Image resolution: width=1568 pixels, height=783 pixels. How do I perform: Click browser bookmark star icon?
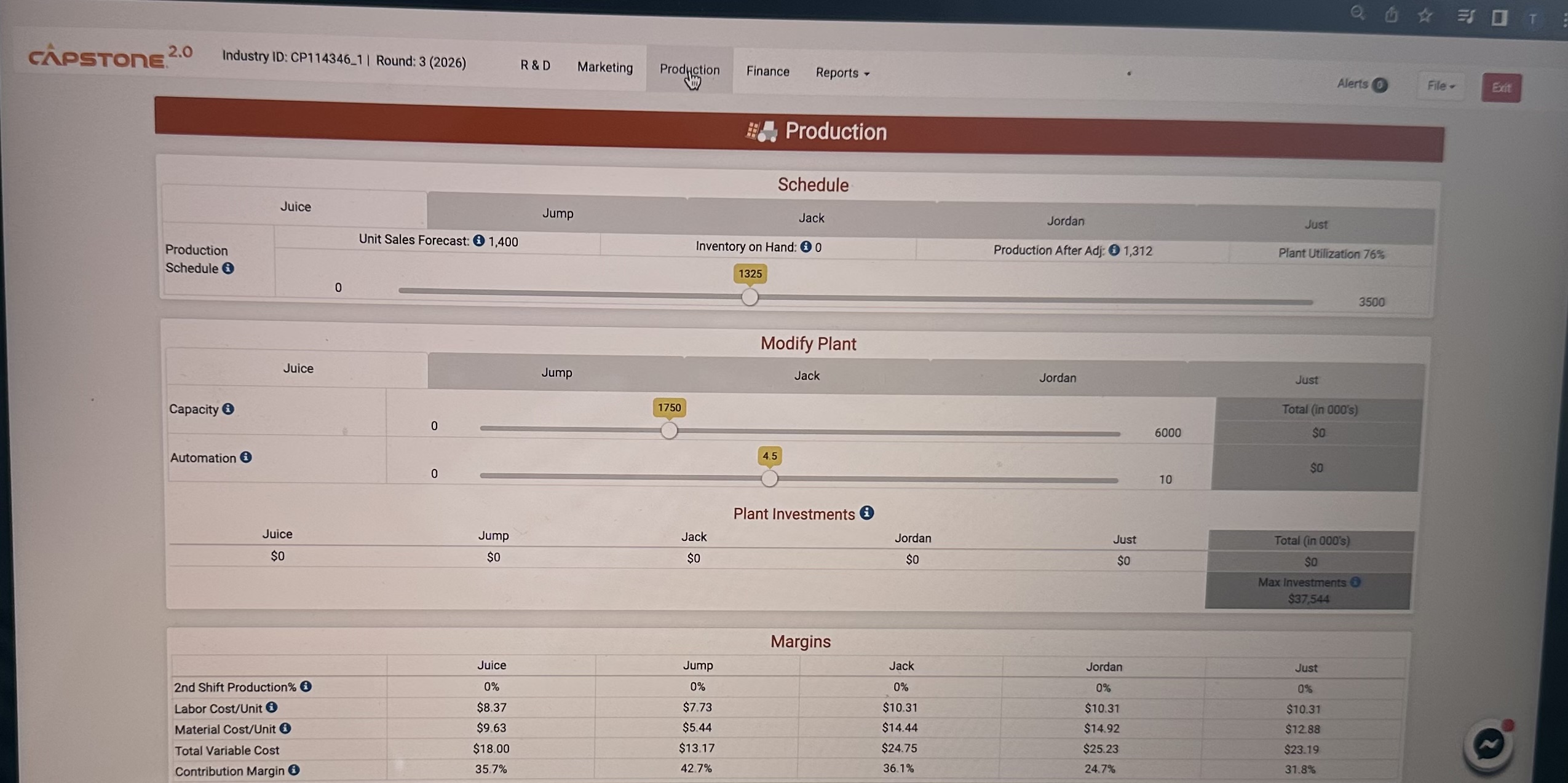1425,16
